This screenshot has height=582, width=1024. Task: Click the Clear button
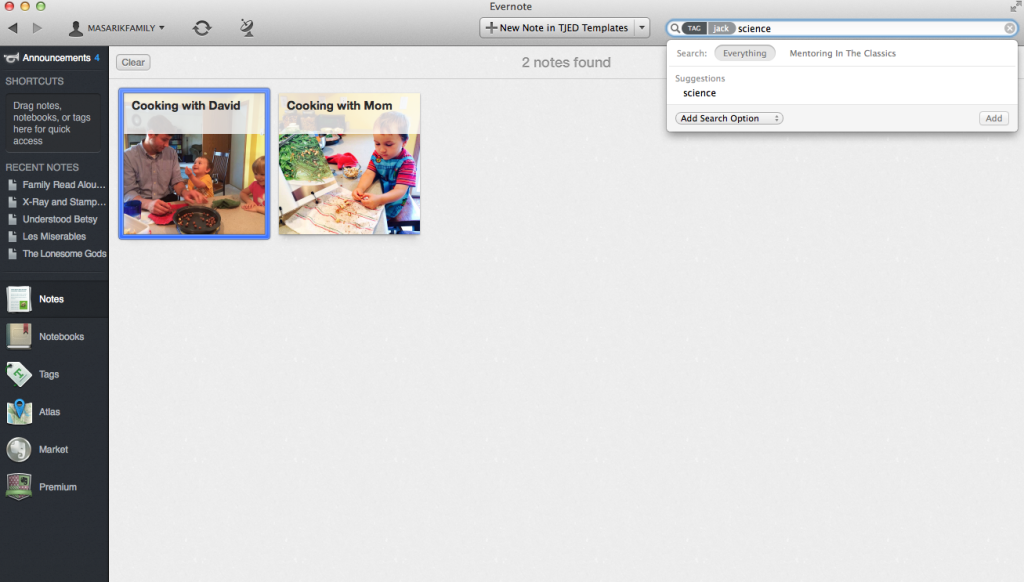pyautogui.click(x=133, y=62)
